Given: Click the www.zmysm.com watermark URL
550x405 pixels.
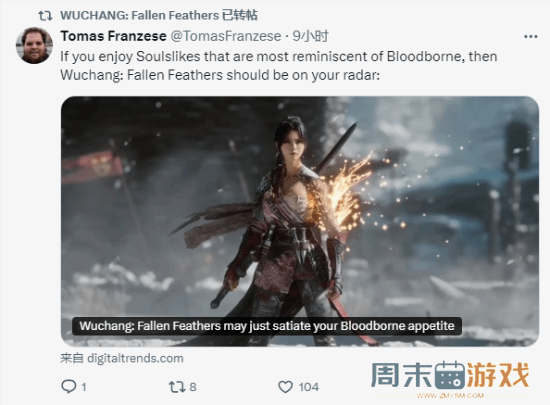Looking at the screenshot, I should point(450,396).
